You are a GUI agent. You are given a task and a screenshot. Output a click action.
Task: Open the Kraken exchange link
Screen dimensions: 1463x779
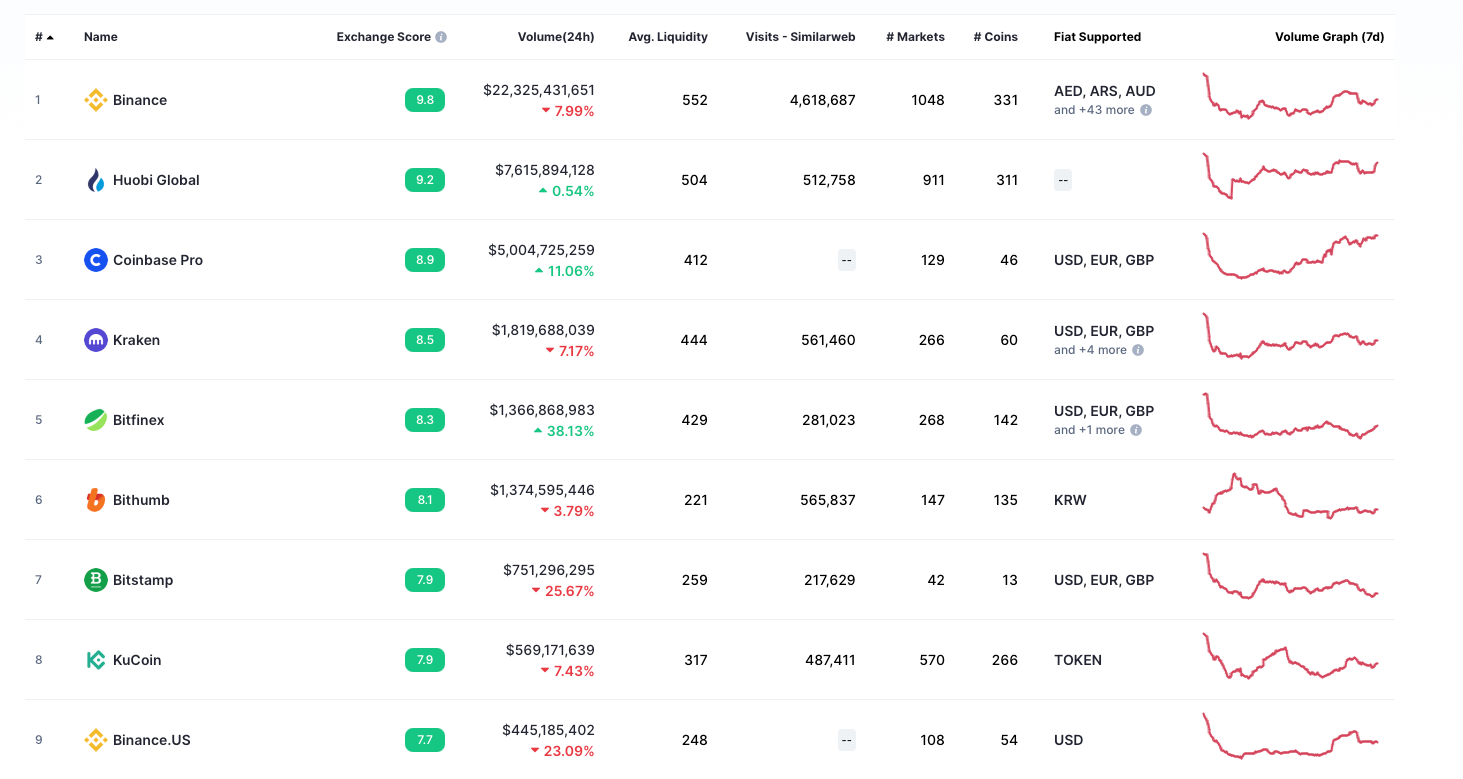click(x=136, y=340)
